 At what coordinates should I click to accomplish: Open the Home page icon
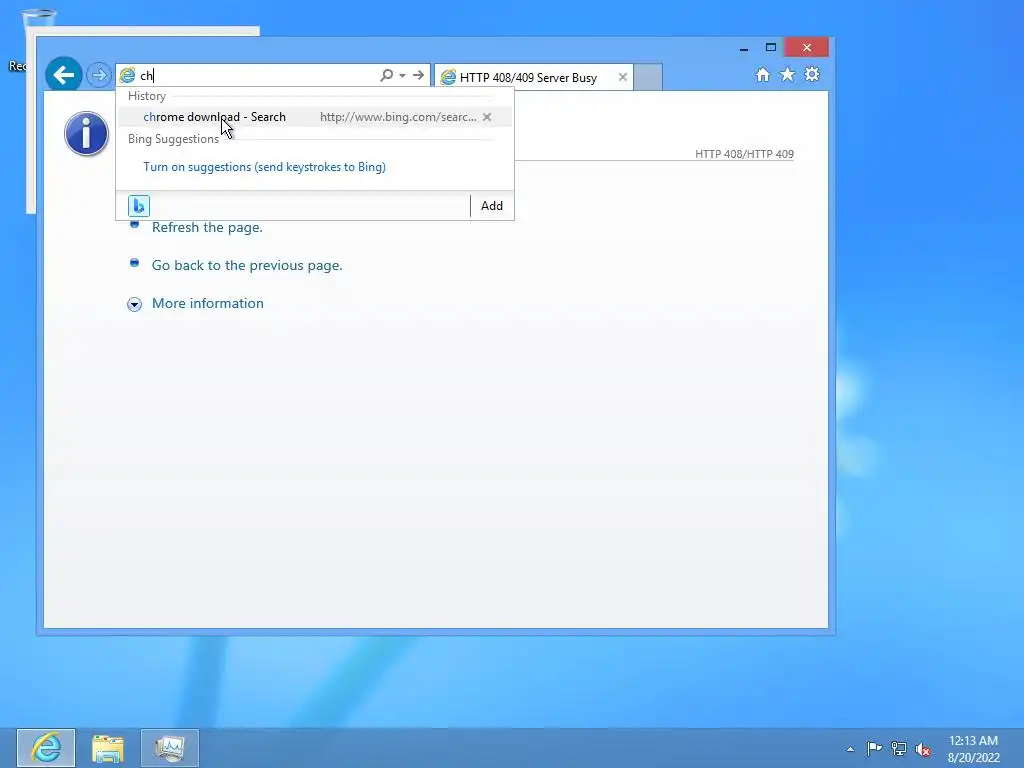(762, 74)
